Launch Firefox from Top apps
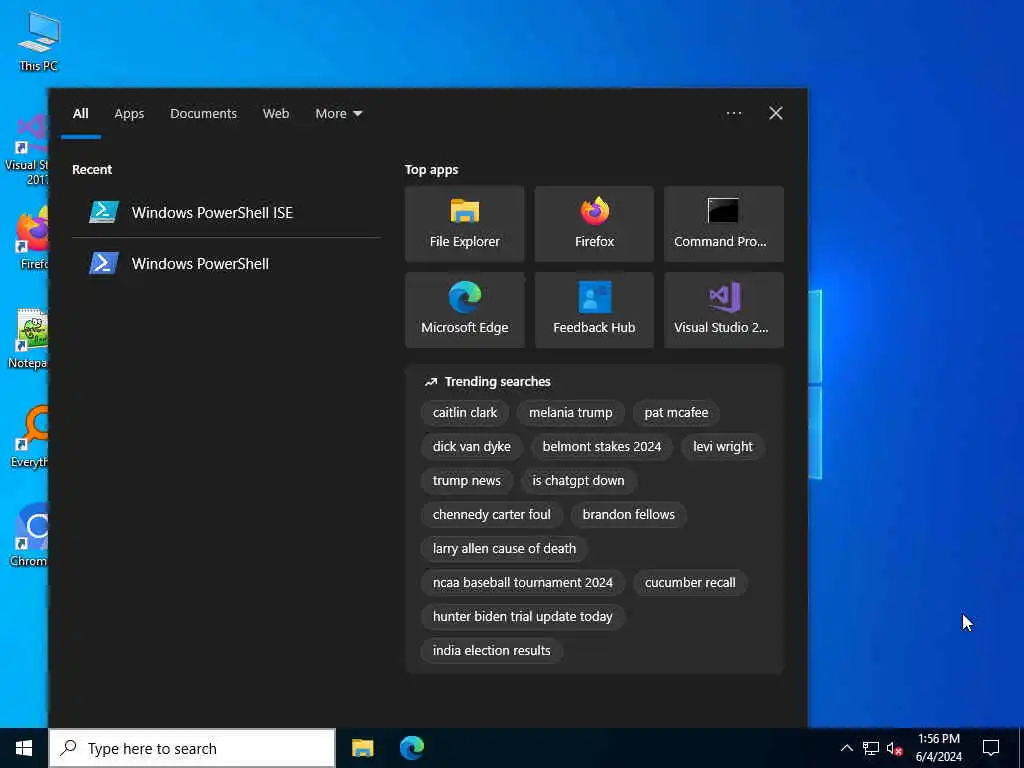Screen dimensions: 1024x768 click(x=594, y=224)
